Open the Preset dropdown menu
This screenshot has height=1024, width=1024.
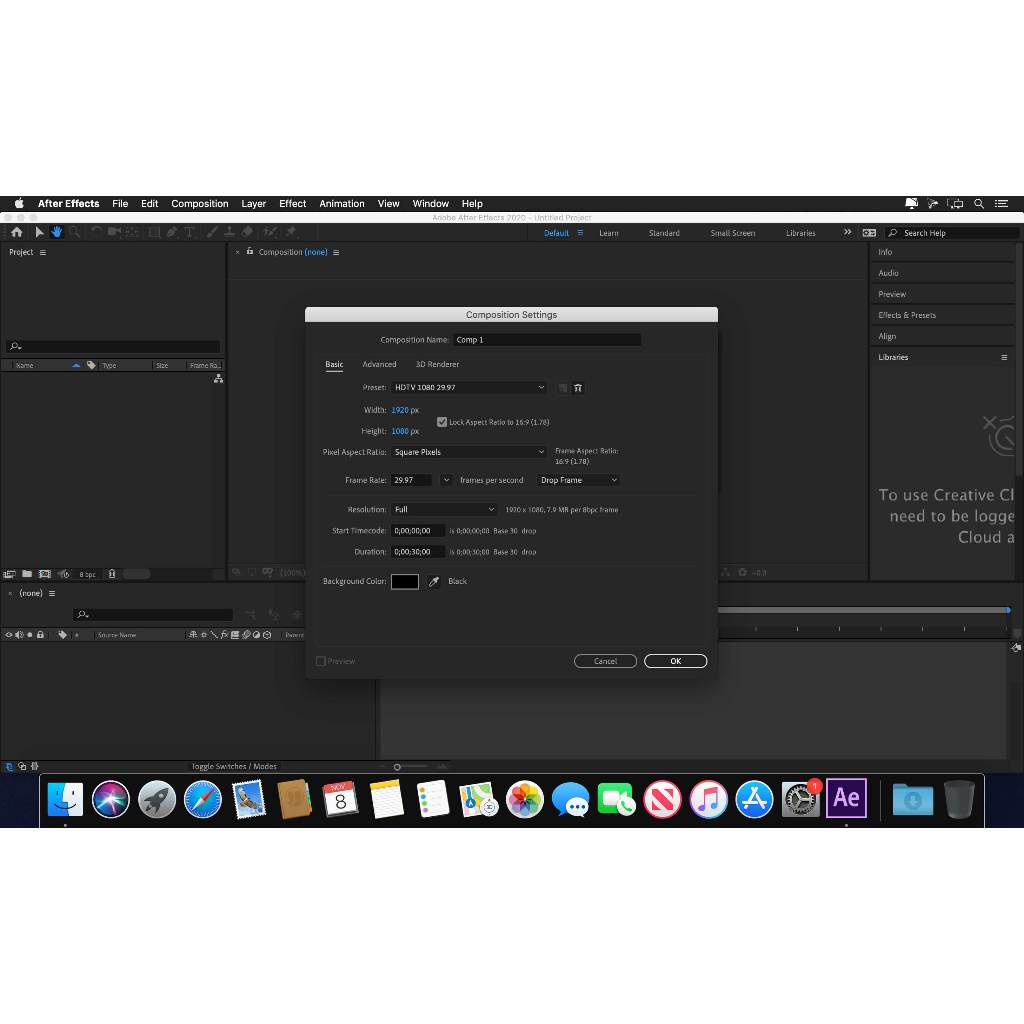[x=470, y=388]
